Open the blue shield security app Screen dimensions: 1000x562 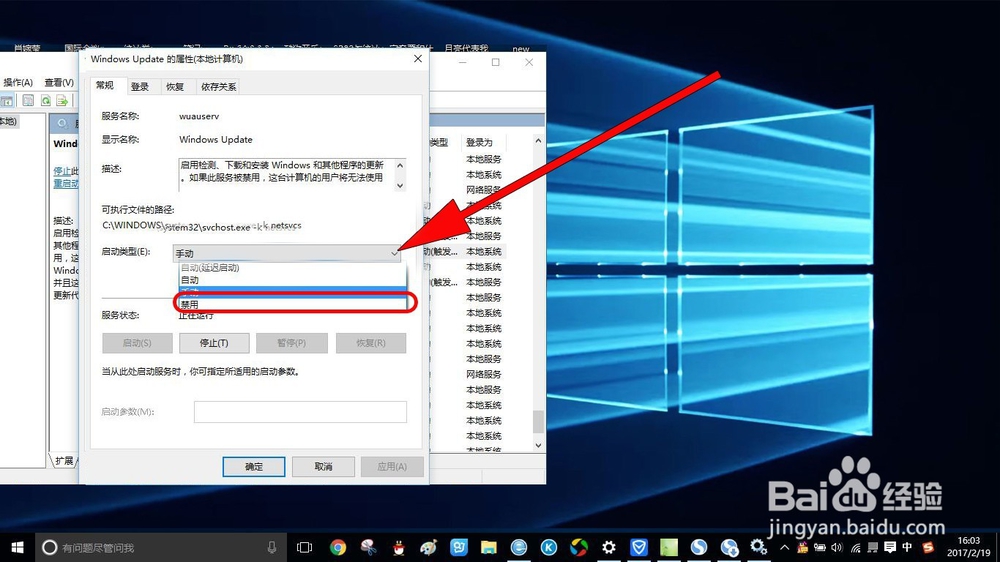[638, 547]
